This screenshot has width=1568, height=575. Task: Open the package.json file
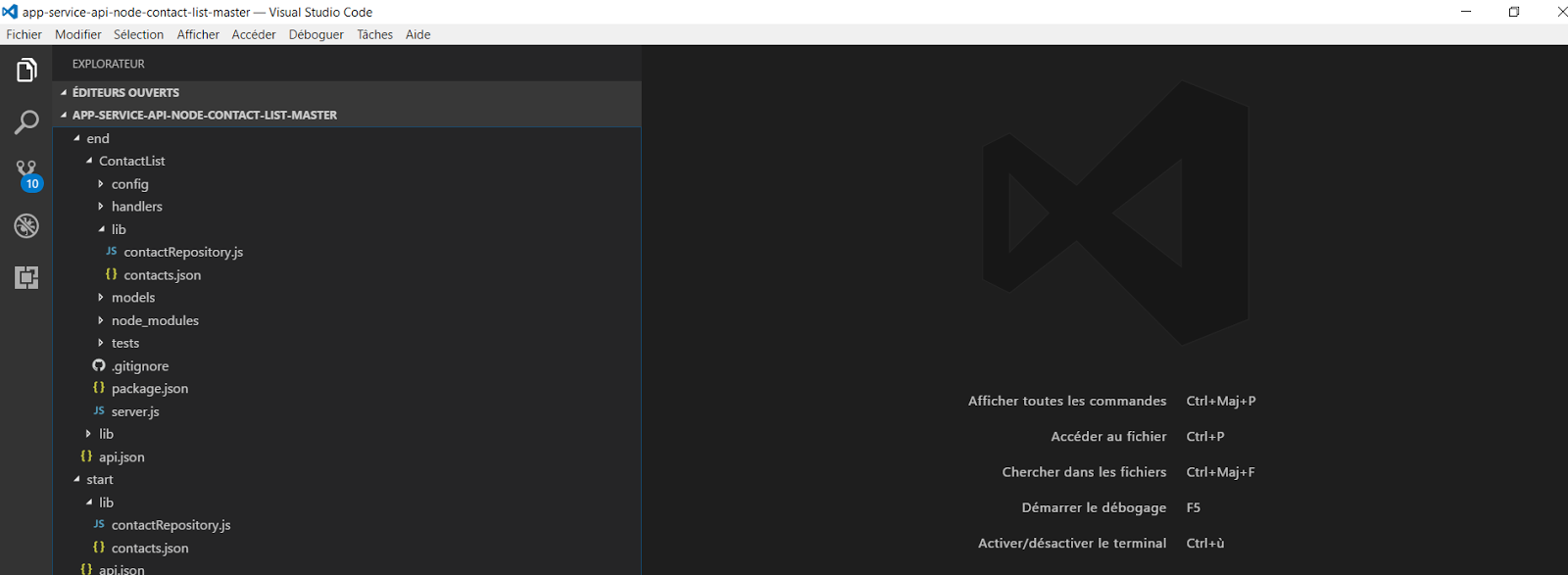click(150, 389)
